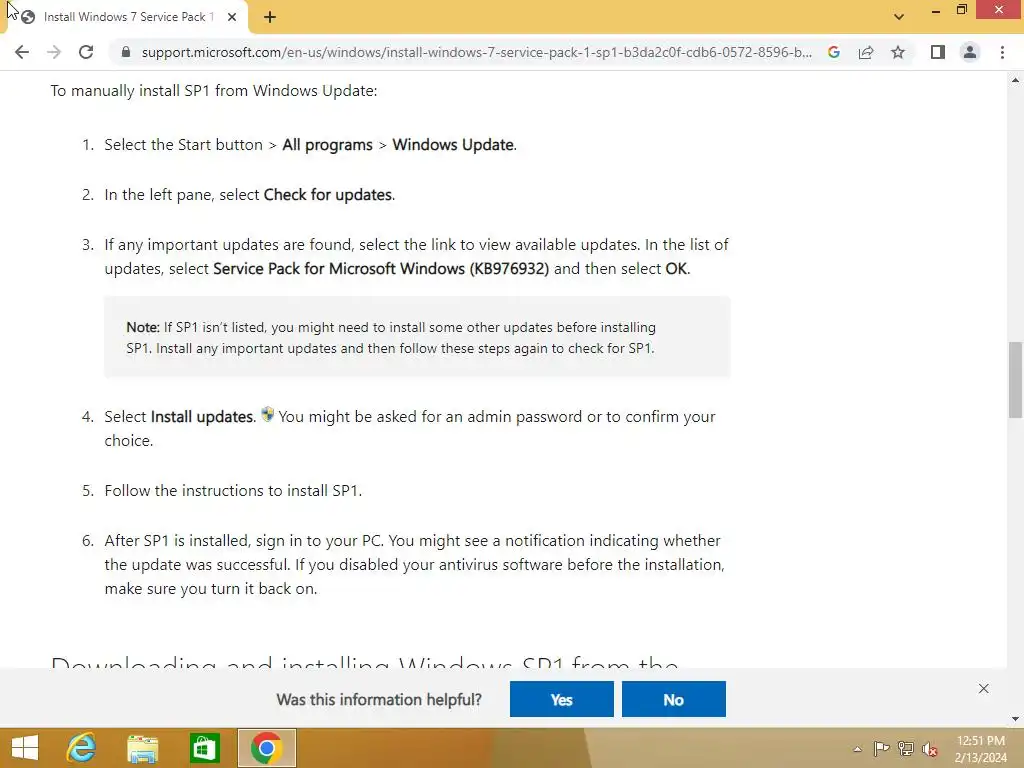This screenshot has width=1024, height=768.
Task: Answer No to helpful survey
Action: (673, 699)
